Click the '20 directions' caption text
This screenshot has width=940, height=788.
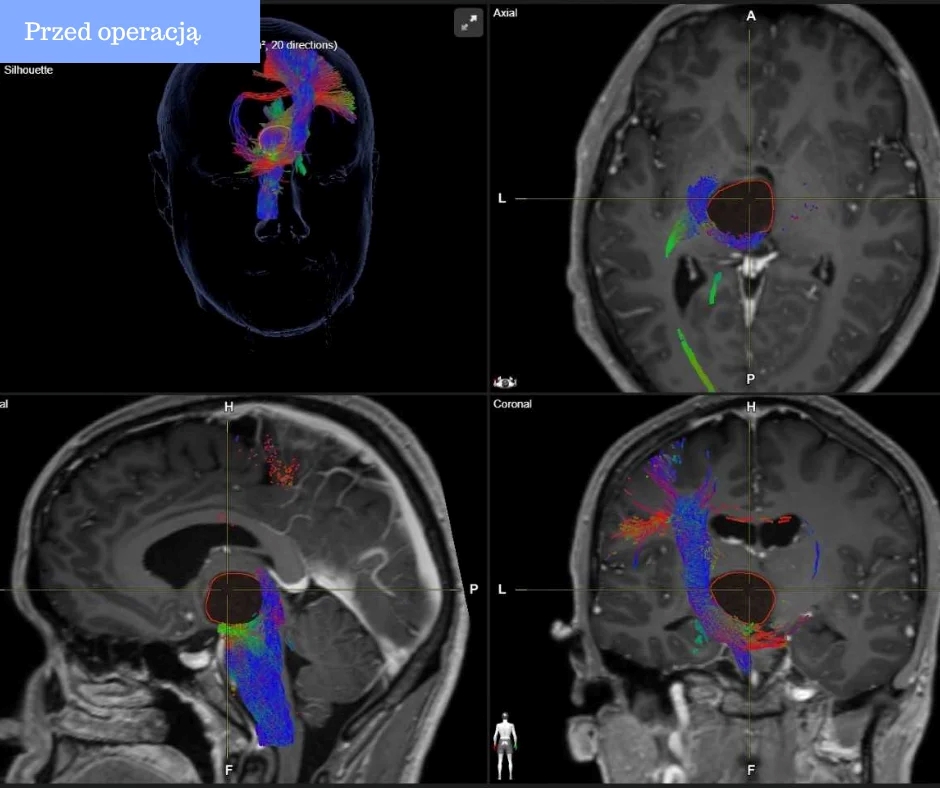click(x=302, y=45)
